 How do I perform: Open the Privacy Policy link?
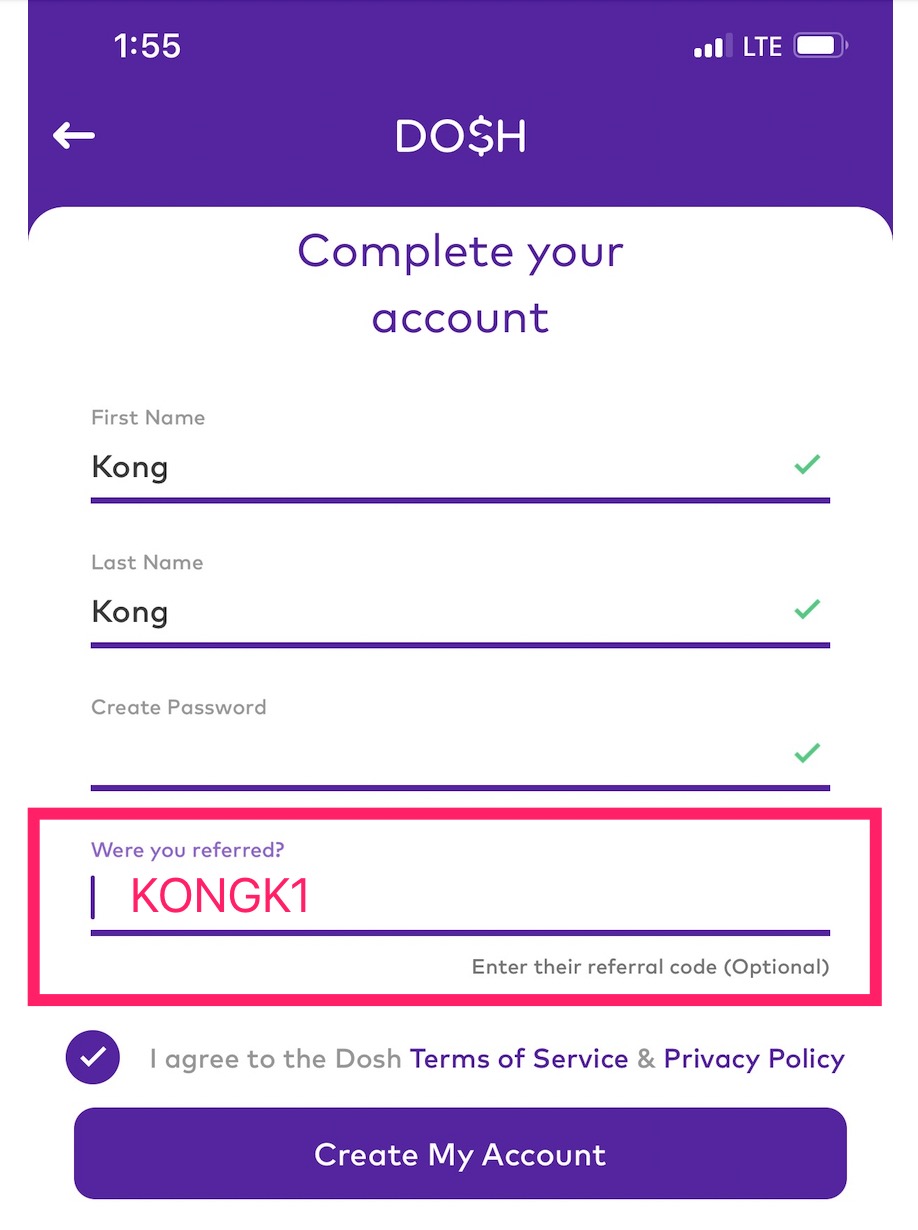(x=754, y=1058)
